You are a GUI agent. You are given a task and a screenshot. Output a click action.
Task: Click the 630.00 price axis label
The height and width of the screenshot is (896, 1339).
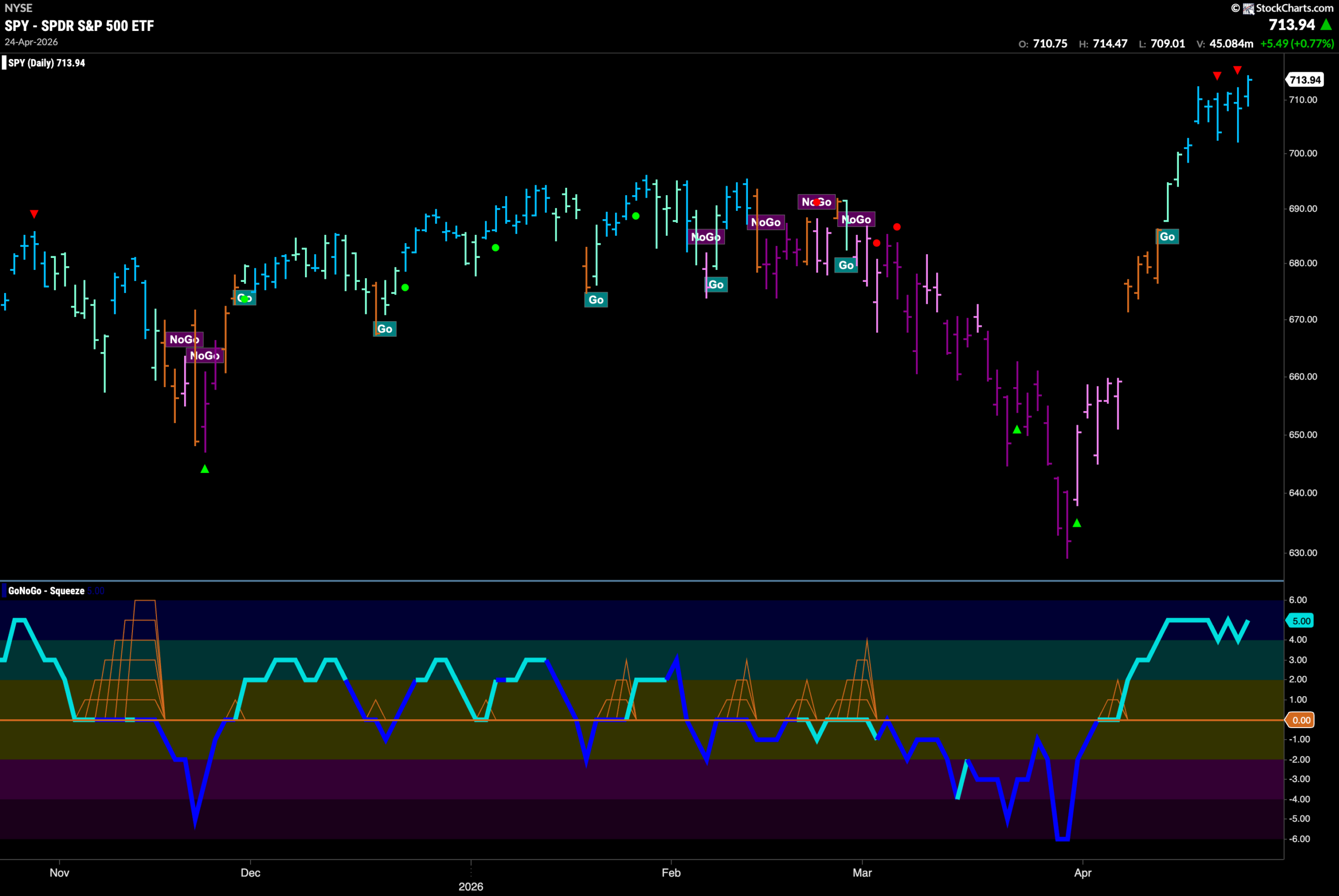coord(1303,552)
